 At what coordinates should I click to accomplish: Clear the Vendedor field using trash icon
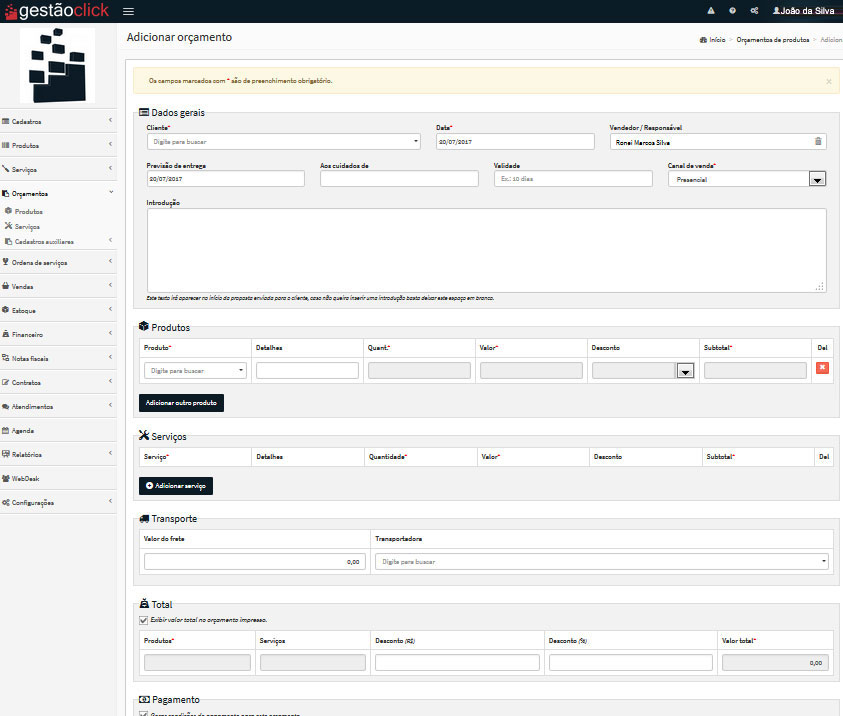coord(818,142)
